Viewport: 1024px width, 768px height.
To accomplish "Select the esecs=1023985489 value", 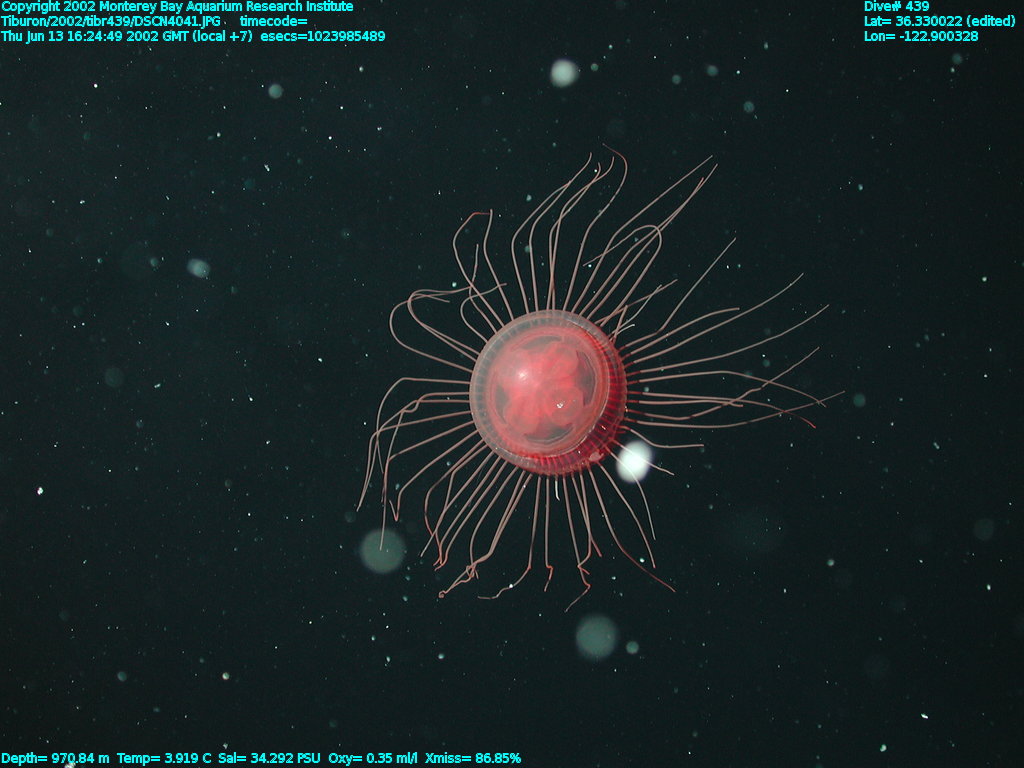I will coord(322,36).
